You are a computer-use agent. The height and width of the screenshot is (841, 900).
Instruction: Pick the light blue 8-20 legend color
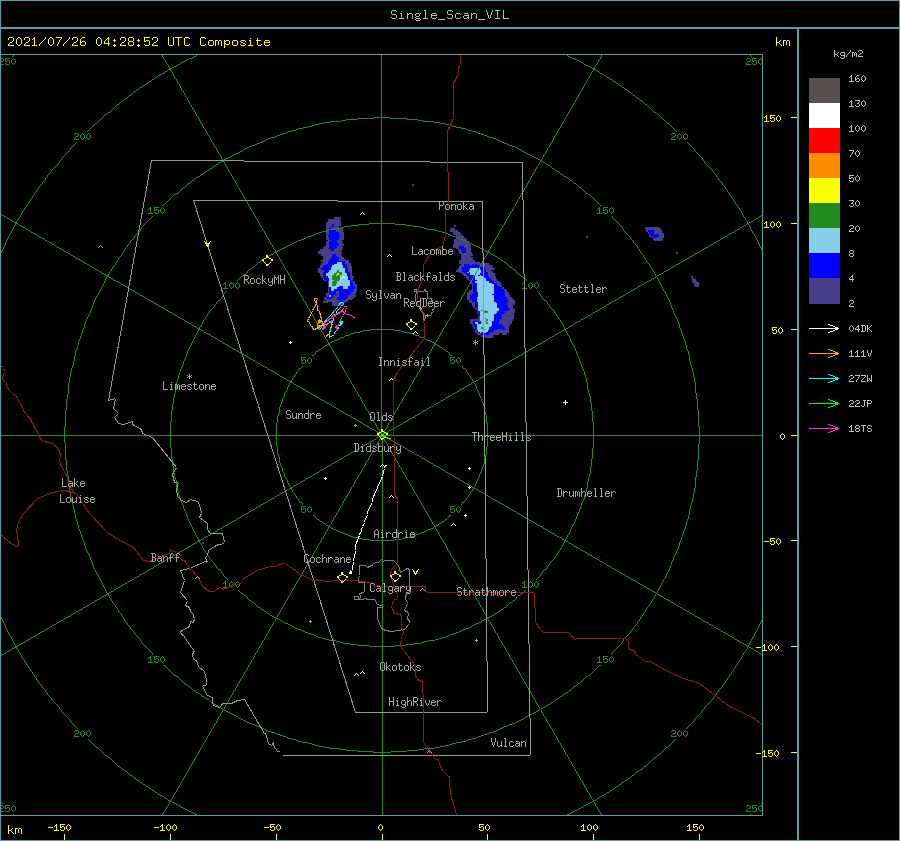point(824,241)
